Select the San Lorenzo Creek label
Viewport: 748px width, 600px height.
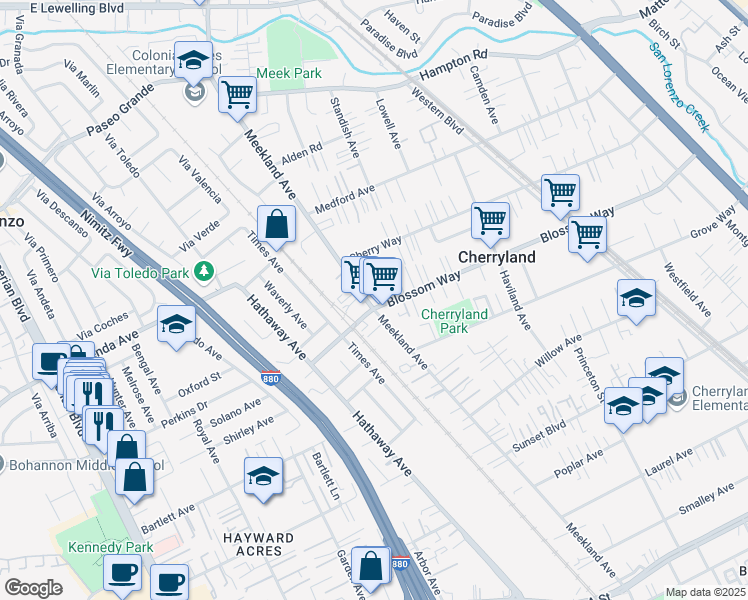[678, 87]
